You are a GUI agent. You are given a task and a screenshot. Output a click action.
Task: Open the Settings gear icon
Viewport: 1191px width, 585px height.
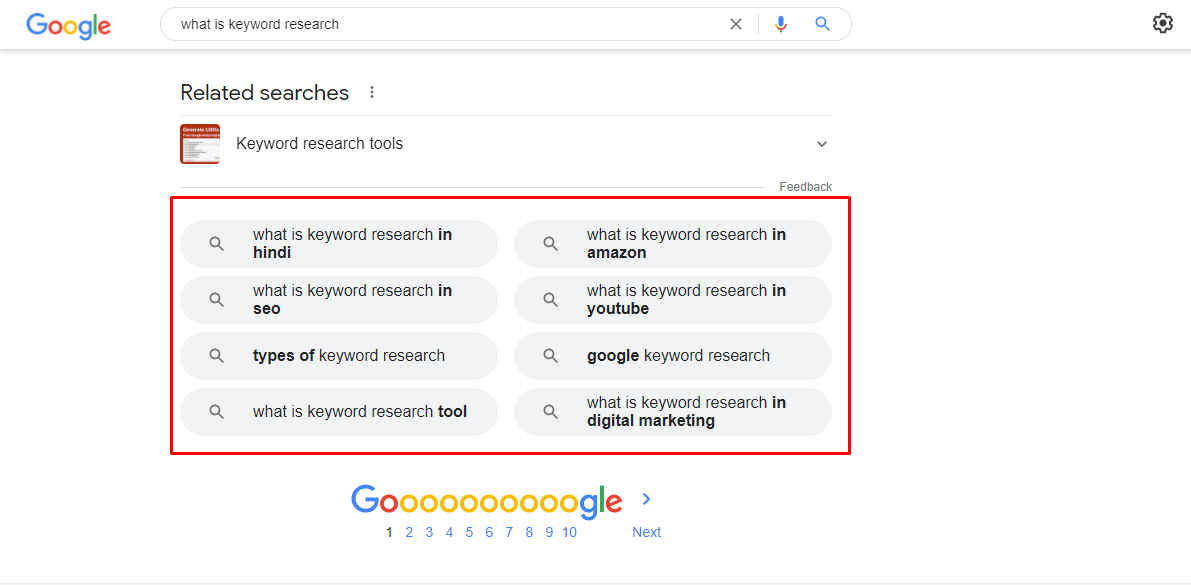[x=1162, y=23]
